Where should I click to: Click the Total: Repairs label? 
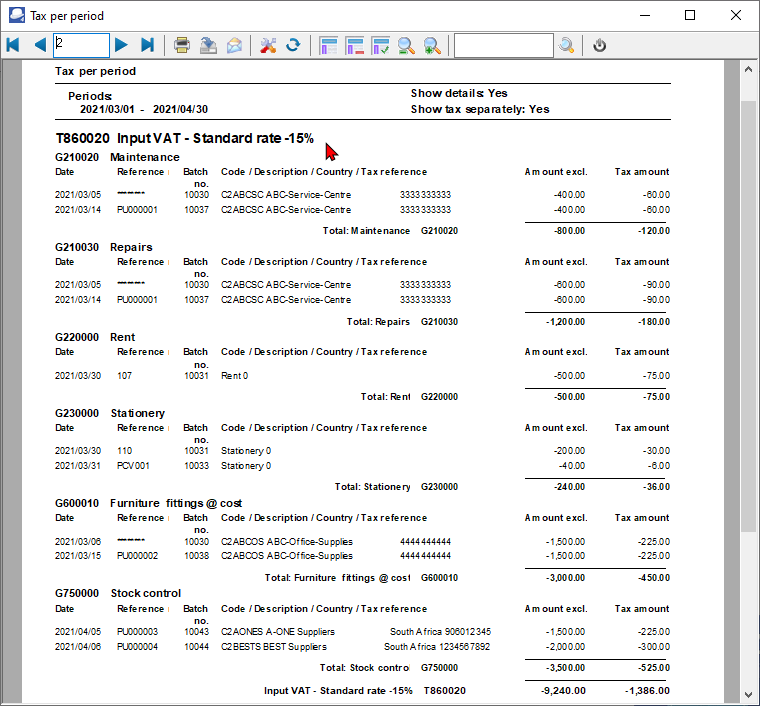[x=378, y=322]
